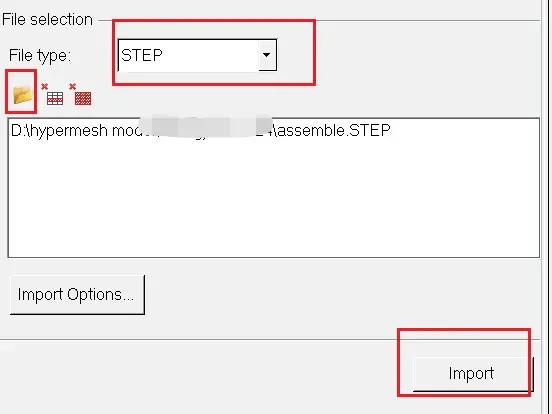Click the Import button
Image resolution: width=552 pixels, height=414 pixels.
coord(473,374)
